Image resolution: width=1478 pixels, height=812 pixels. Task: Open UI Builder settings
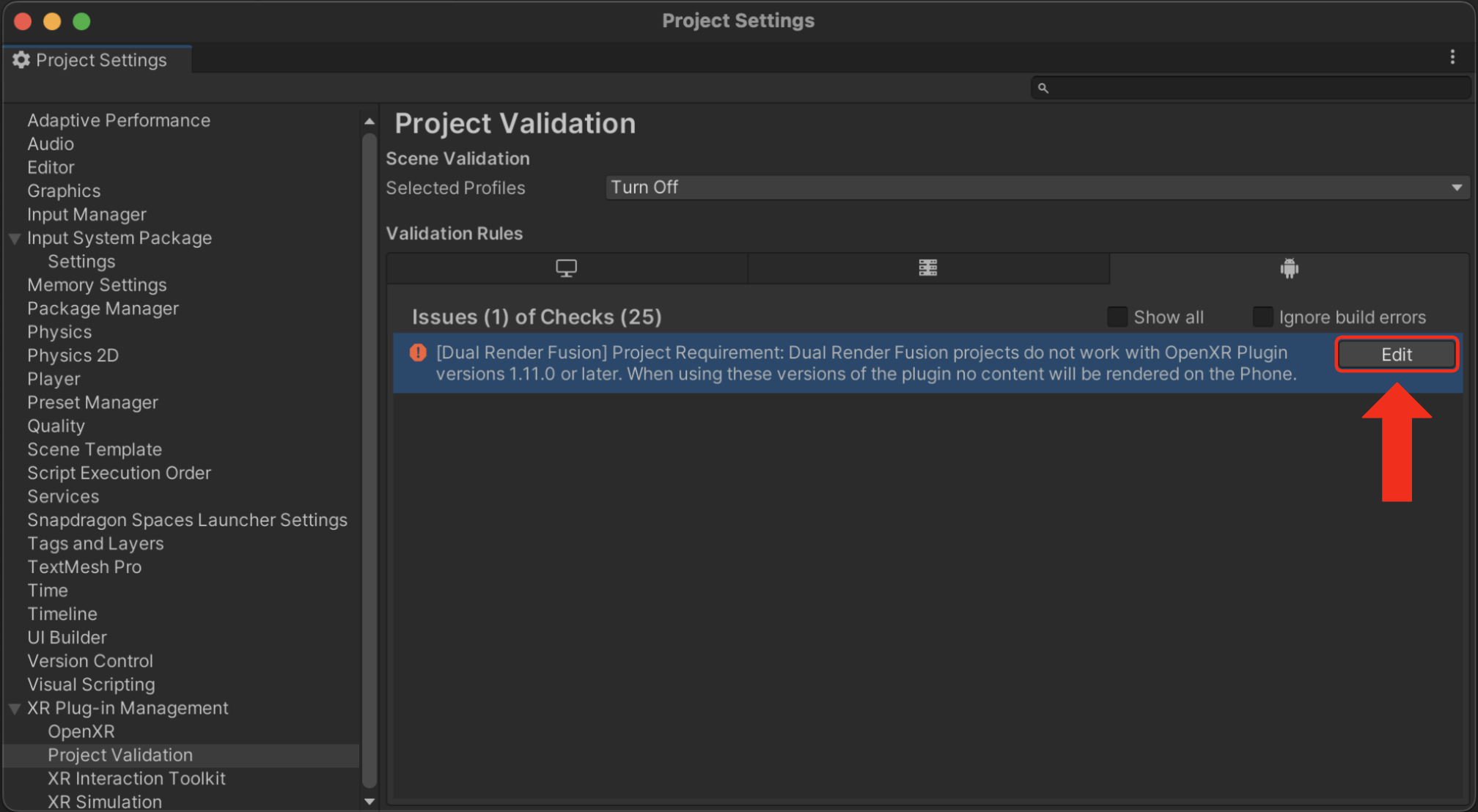pyautogui.click(x=67, y=637)
